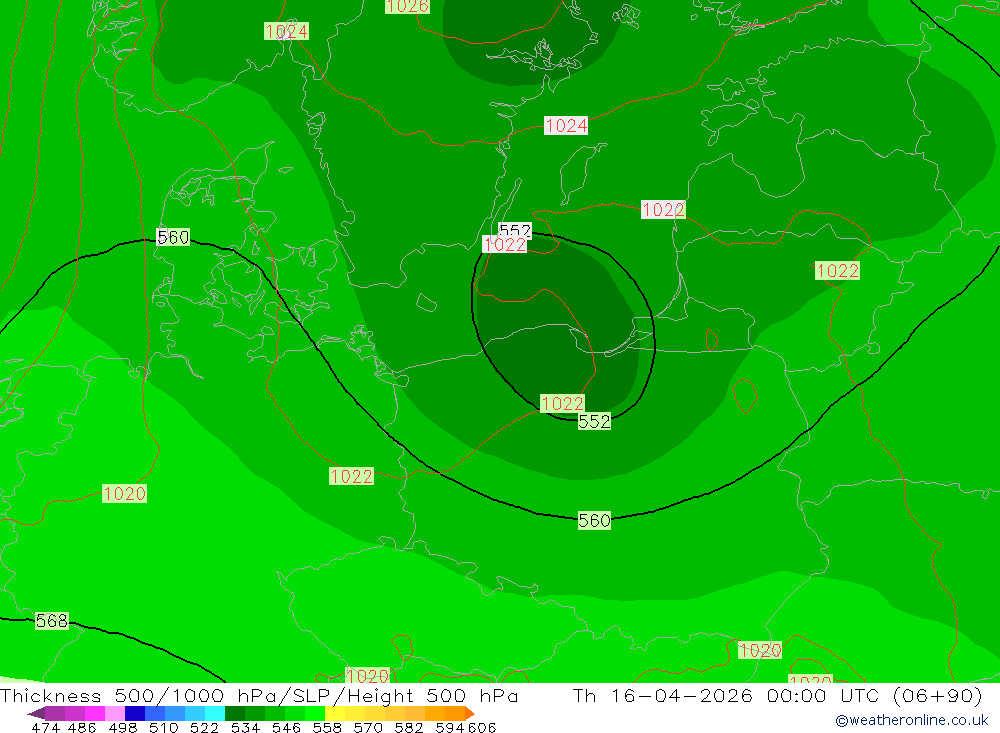Screen dimensions: 1000x733
Task: Click the '(06+90)' forecast run text
Action: [938, 695]
